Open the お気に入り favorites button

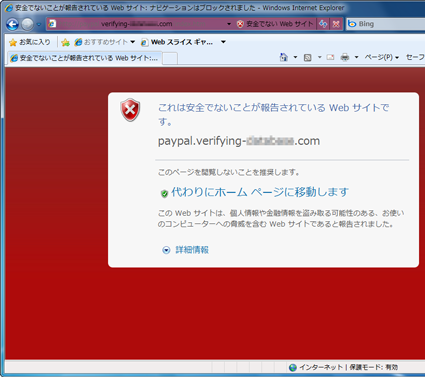(30, 42)
